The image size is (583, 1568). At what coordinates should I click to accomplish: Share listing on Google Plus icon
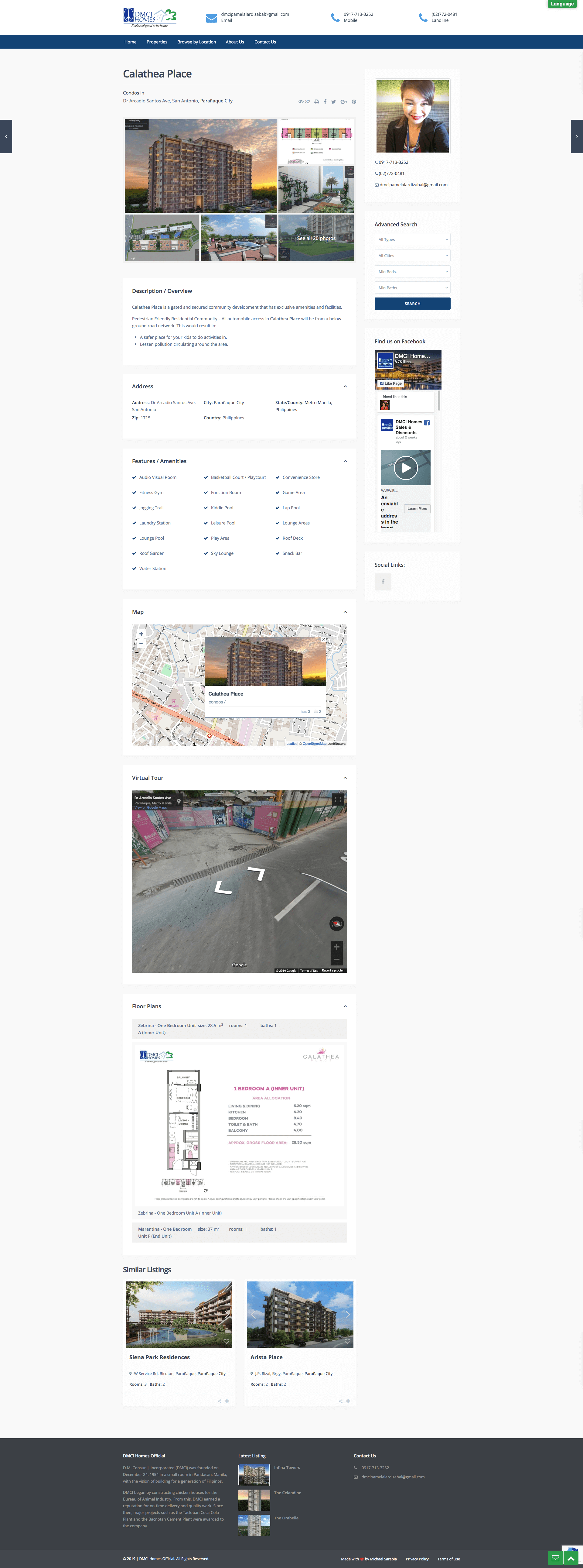[344, 102]
